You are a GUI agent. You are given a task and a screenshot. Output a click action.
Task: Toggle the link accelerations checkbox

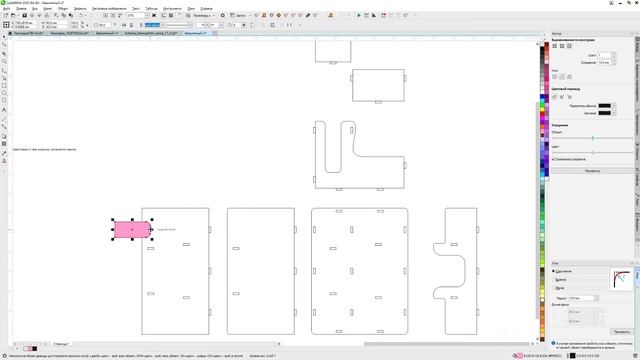pyautogui.click(x=554, y=159)
